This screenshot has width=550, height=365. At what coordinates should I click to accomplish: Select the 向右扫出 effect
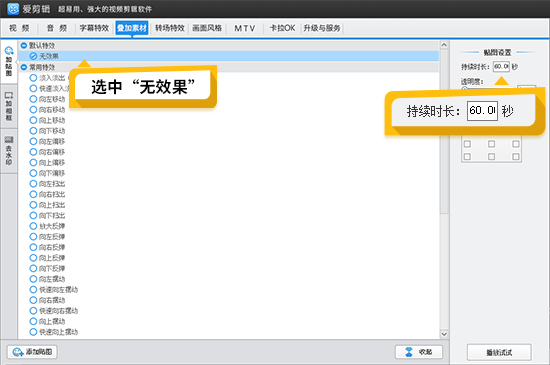pos(47,194)
